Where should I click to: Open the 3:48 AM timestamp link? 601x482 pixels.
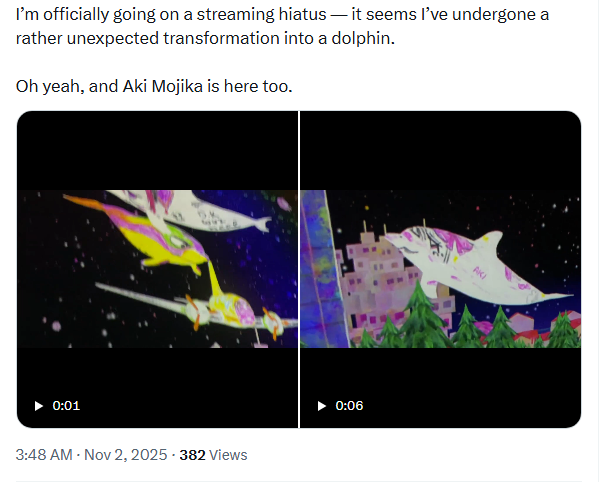coord(44,455)
